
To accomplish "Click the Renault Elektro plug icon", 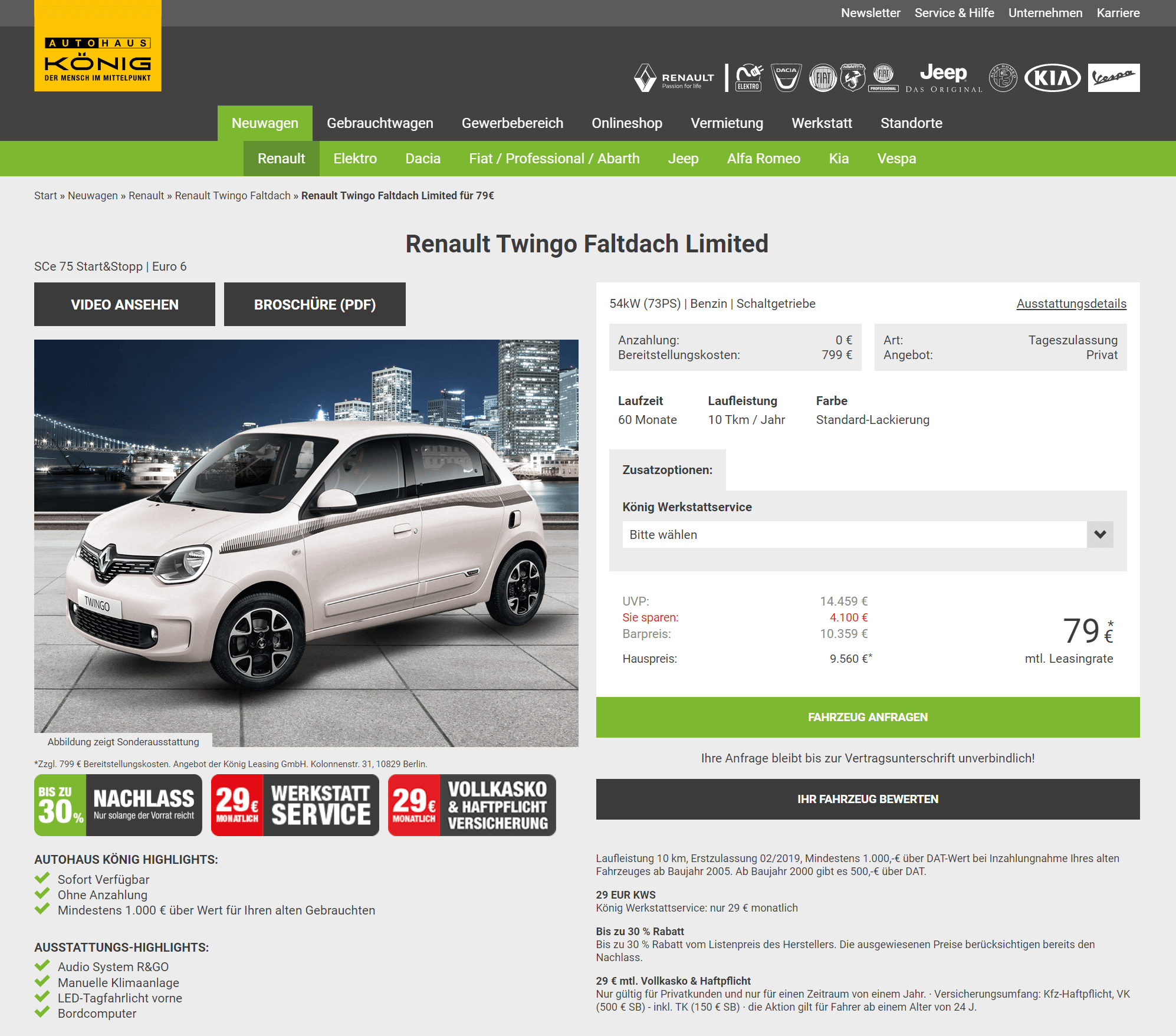I will click(749, 78).
